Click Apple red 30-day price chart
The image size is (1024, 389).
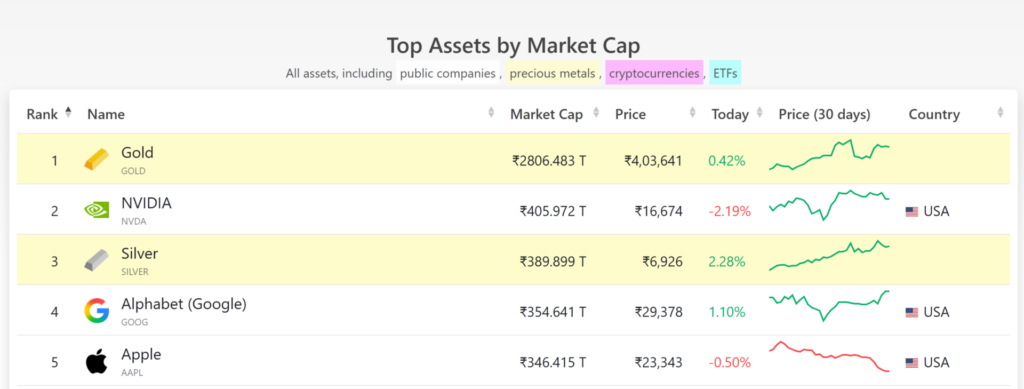click(x=829, y=356)
